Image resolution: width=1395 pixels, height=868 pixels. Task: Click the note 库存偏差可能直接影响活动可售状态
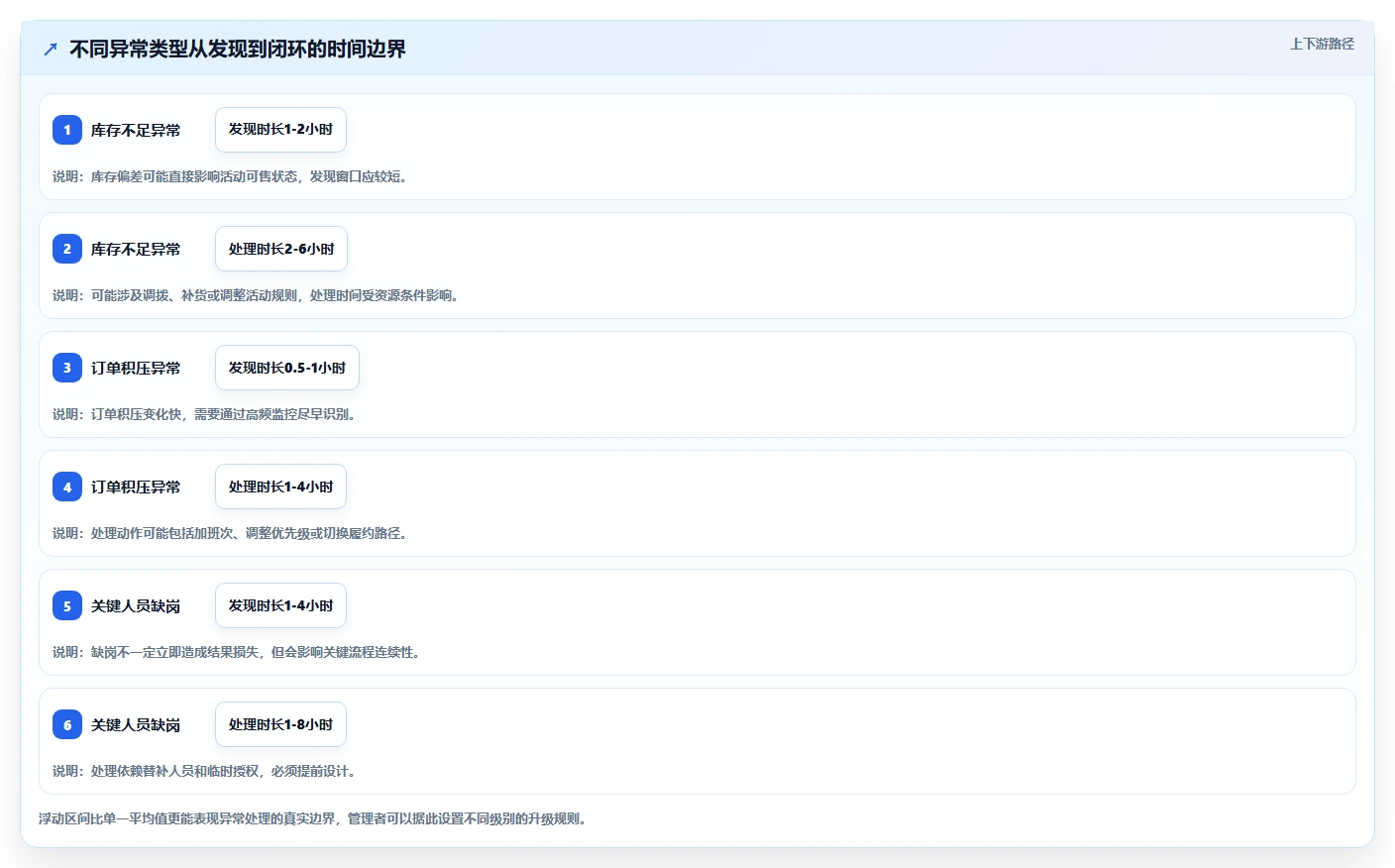click(194, 176)
